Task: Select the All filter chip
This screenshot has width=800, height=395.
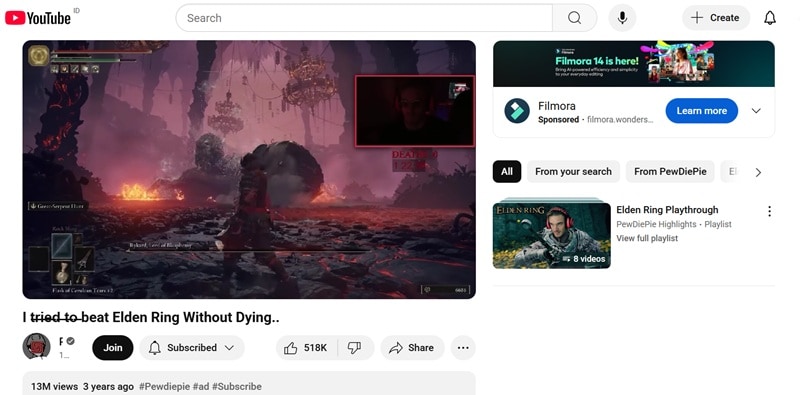Action: pos(507,171)
